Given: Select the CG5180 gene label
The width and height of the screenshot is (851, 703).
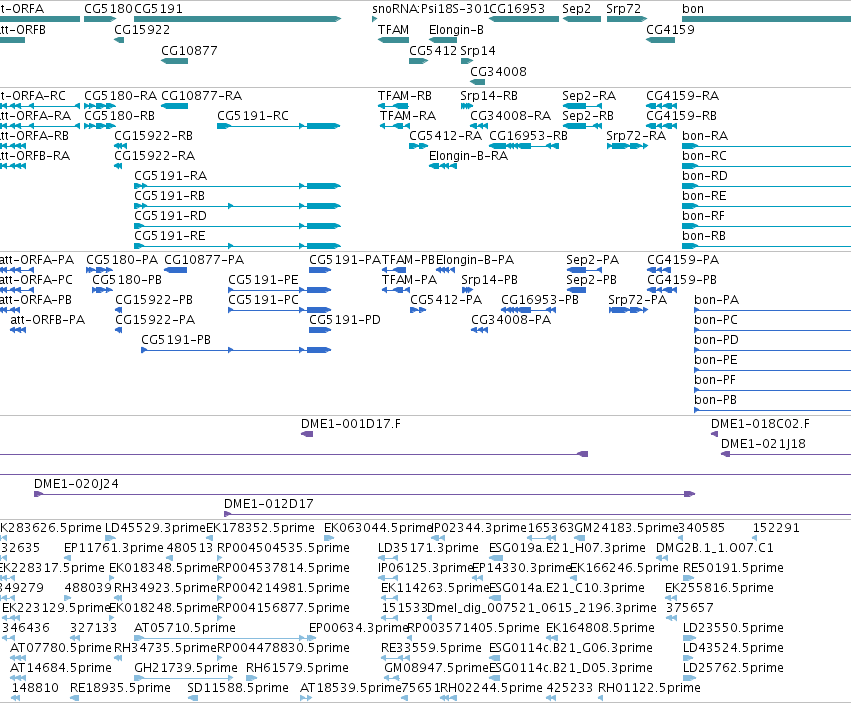Looking at the screenshot, I should 108,9.
